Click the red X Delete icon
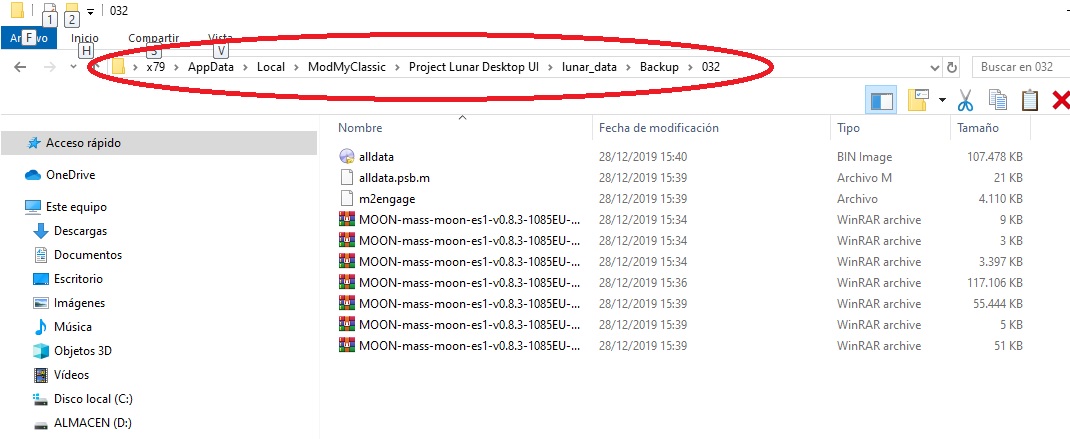Viewport: 1070px width, 439px height. (x=1061, y=100)
